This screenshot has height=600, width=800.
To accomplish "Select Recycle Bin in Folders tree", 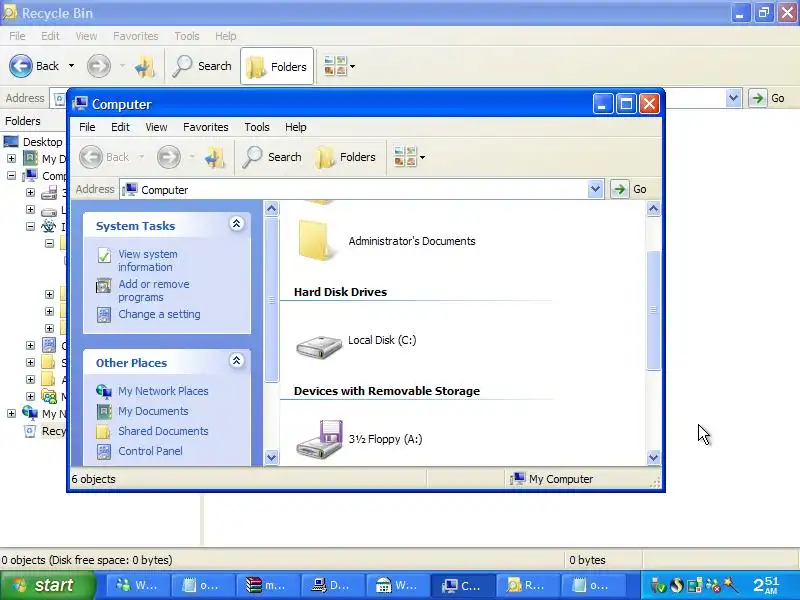I will 53,431.
